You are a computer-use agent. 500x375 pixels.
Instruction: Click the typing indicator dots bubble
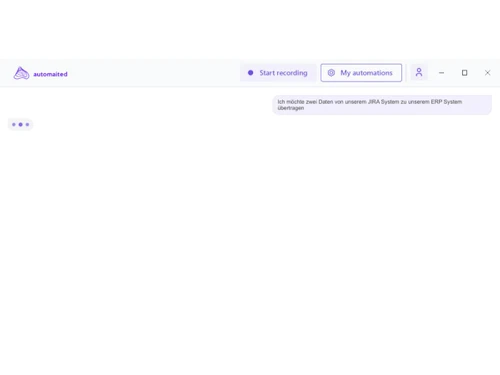pos(20,125)
